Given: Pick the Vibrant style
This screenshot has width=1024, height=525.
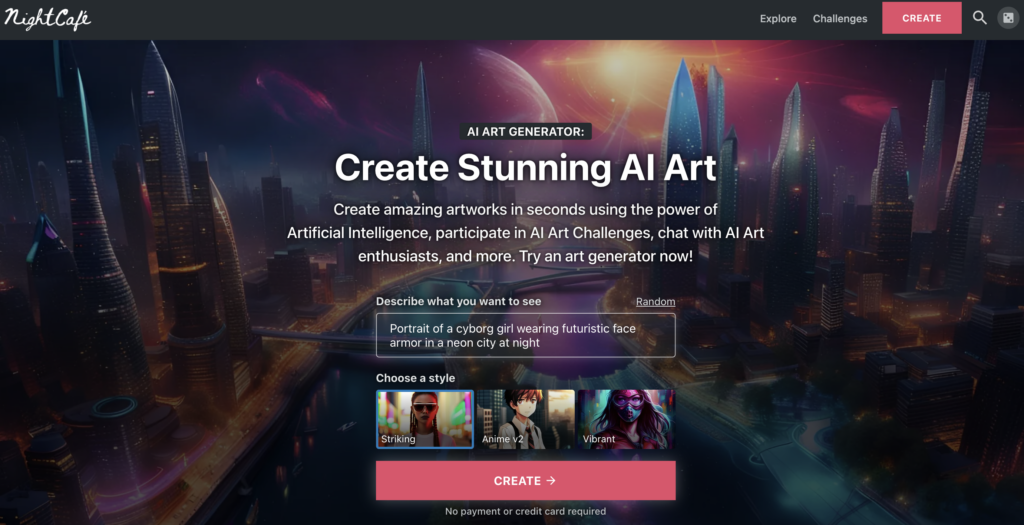Looking at the screenshot, I should (626, 419).
